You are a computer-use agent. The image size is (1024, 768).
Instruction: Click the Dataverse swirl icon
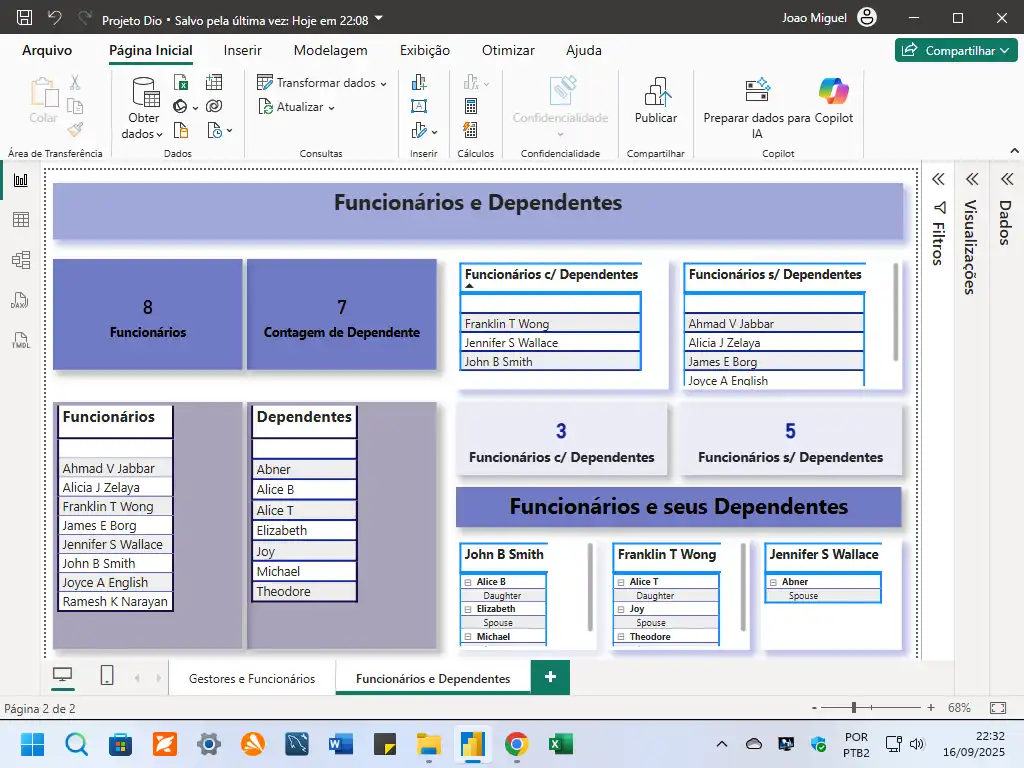[214, 106]
